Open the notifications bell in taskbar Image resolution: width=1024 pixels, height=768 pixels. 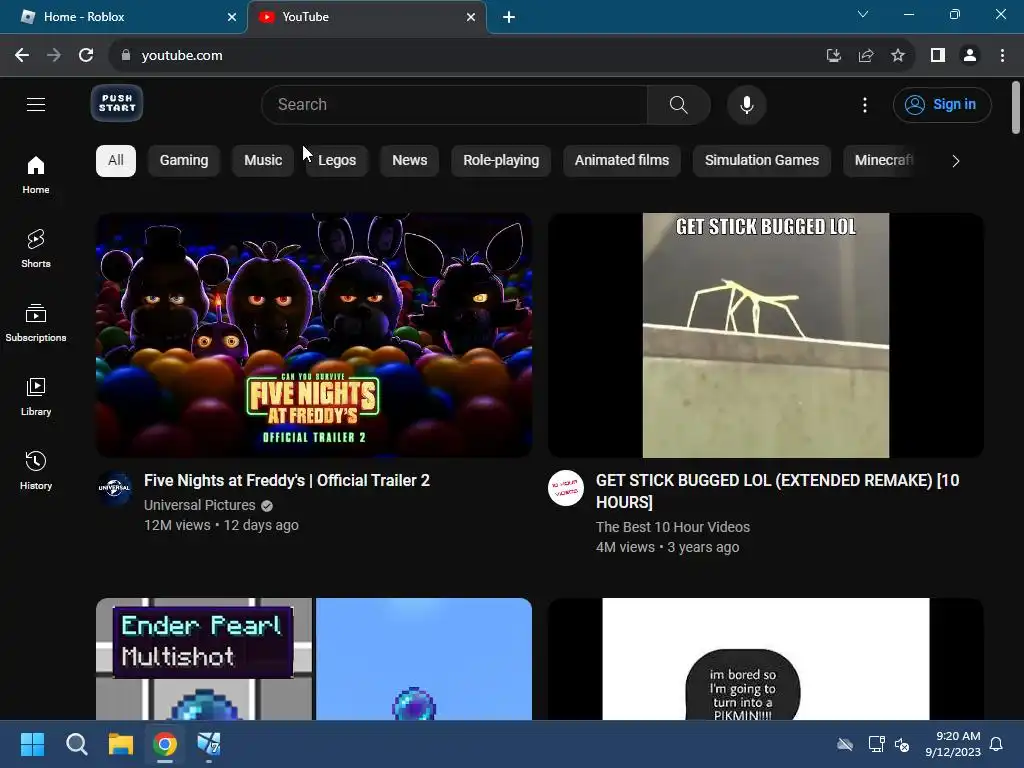click(997, 744)
